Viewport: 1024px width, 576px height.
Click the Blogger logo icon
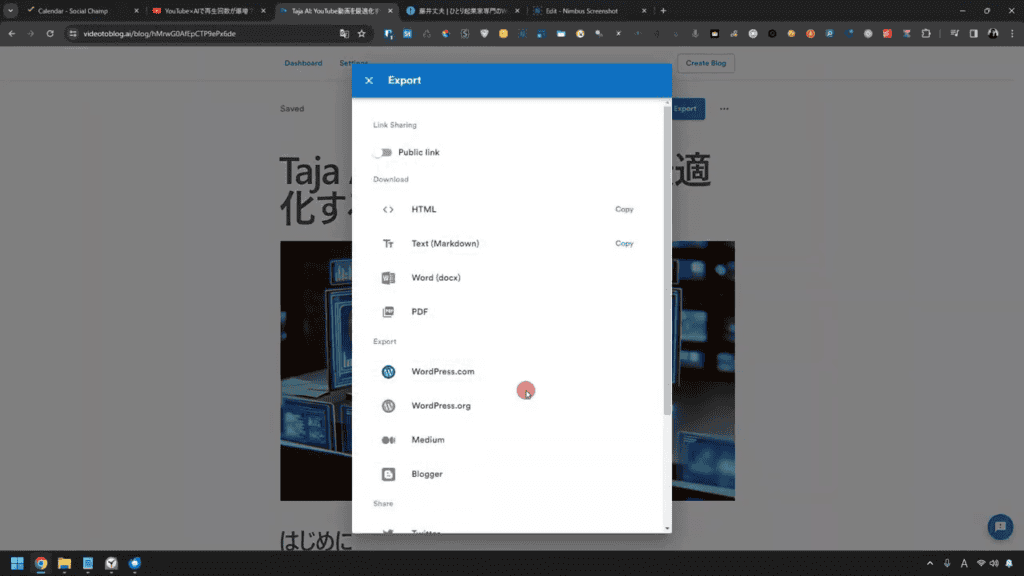point(388,474)
